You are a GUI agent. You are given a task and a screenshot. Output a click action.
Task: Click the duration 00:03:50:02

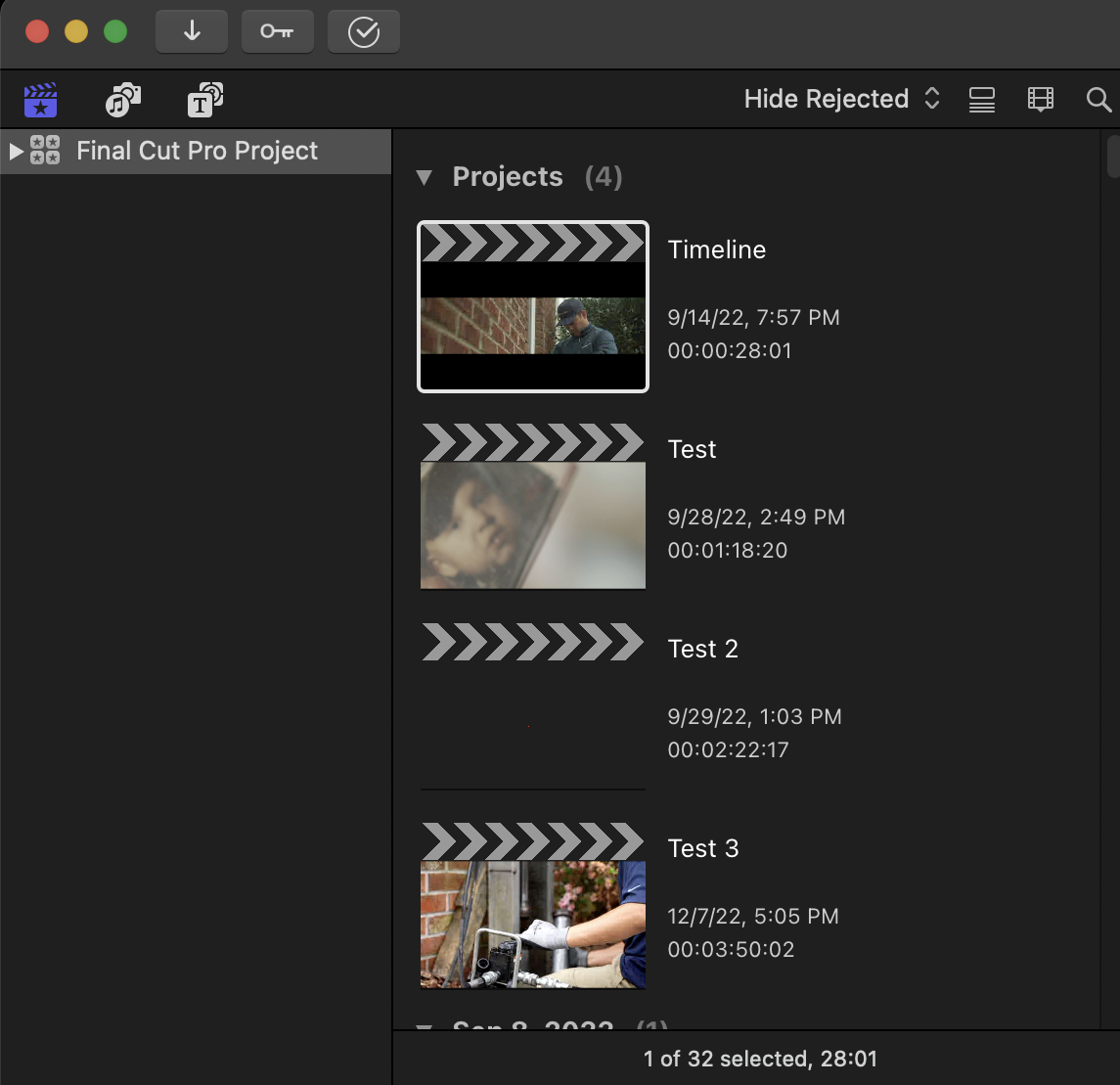pos(731,949)
